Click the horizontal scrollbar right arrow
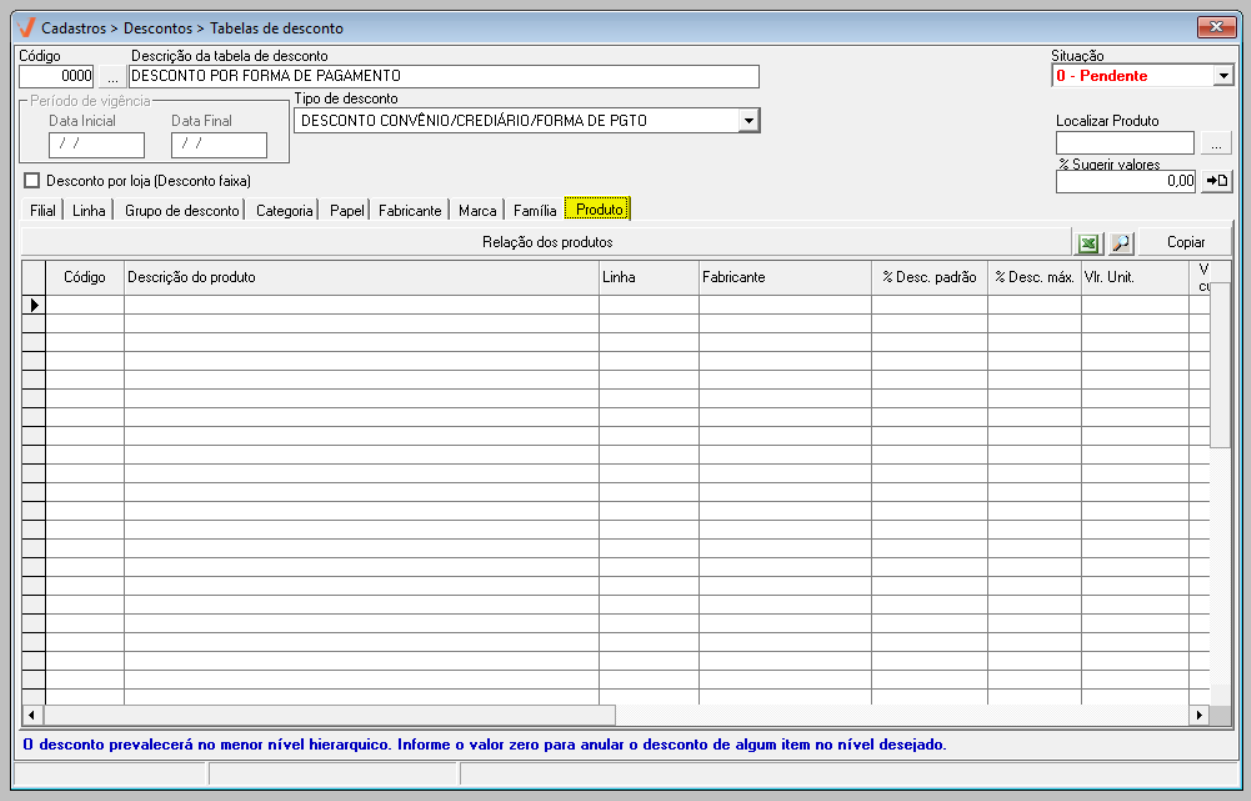This screenshot has height=801, width=1251. [1198, 715]
